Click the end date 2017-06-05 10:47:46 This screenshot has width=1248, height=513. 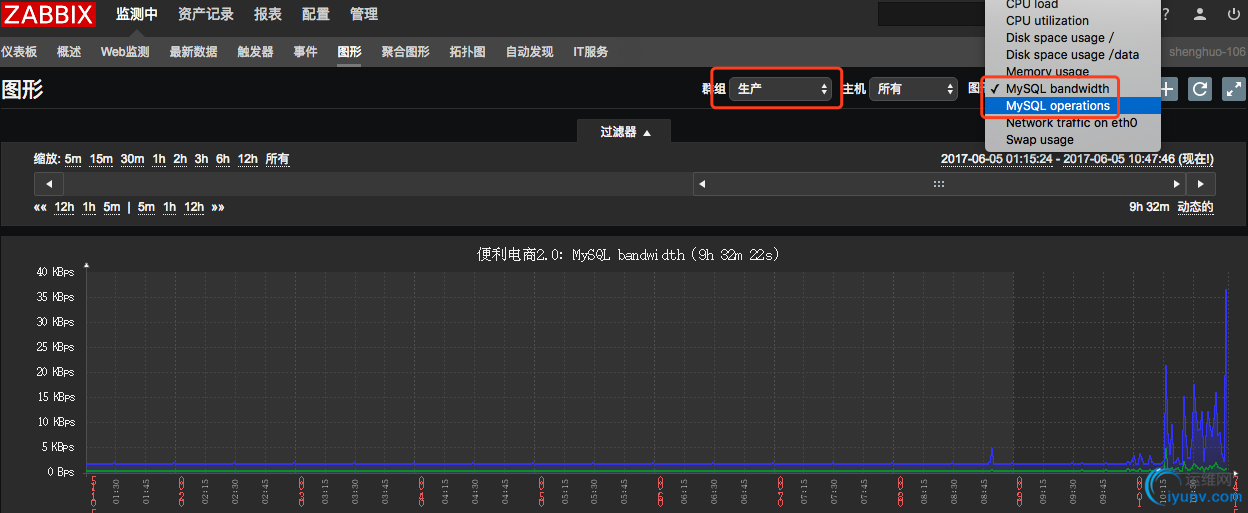[x=1120, y=159]
